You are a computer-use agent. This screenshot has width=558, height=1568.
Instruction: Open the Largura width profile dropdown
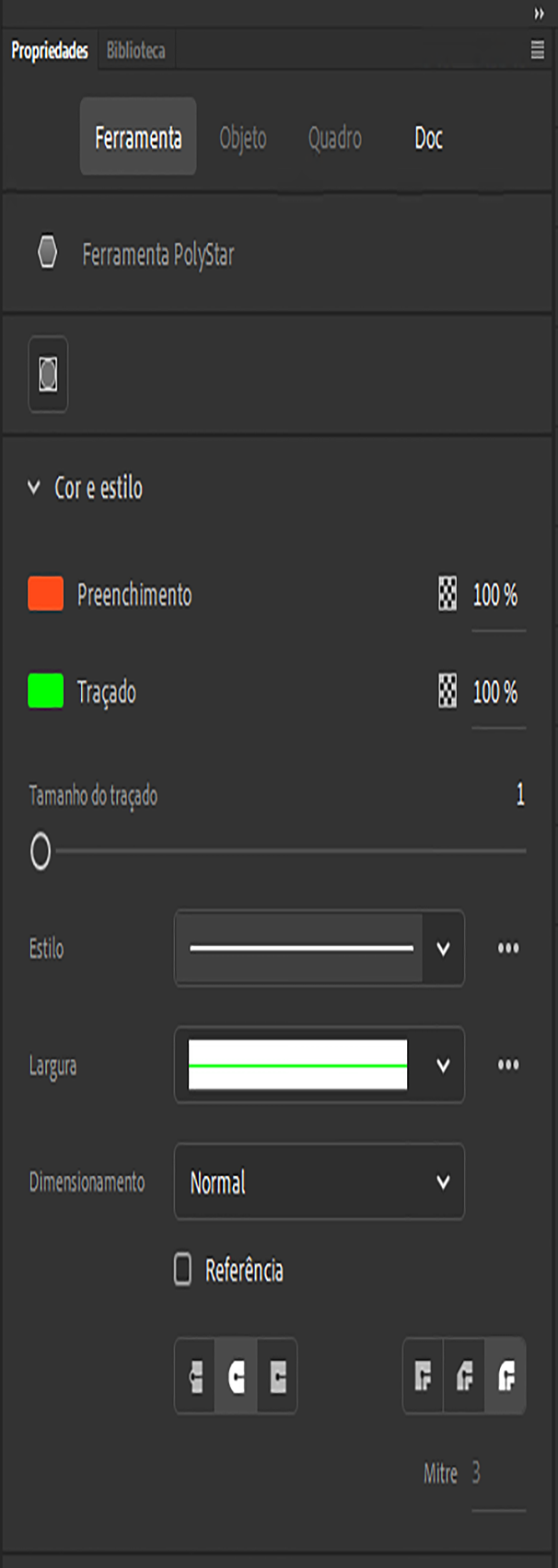pyautogui.click(x=445, y=1066)
